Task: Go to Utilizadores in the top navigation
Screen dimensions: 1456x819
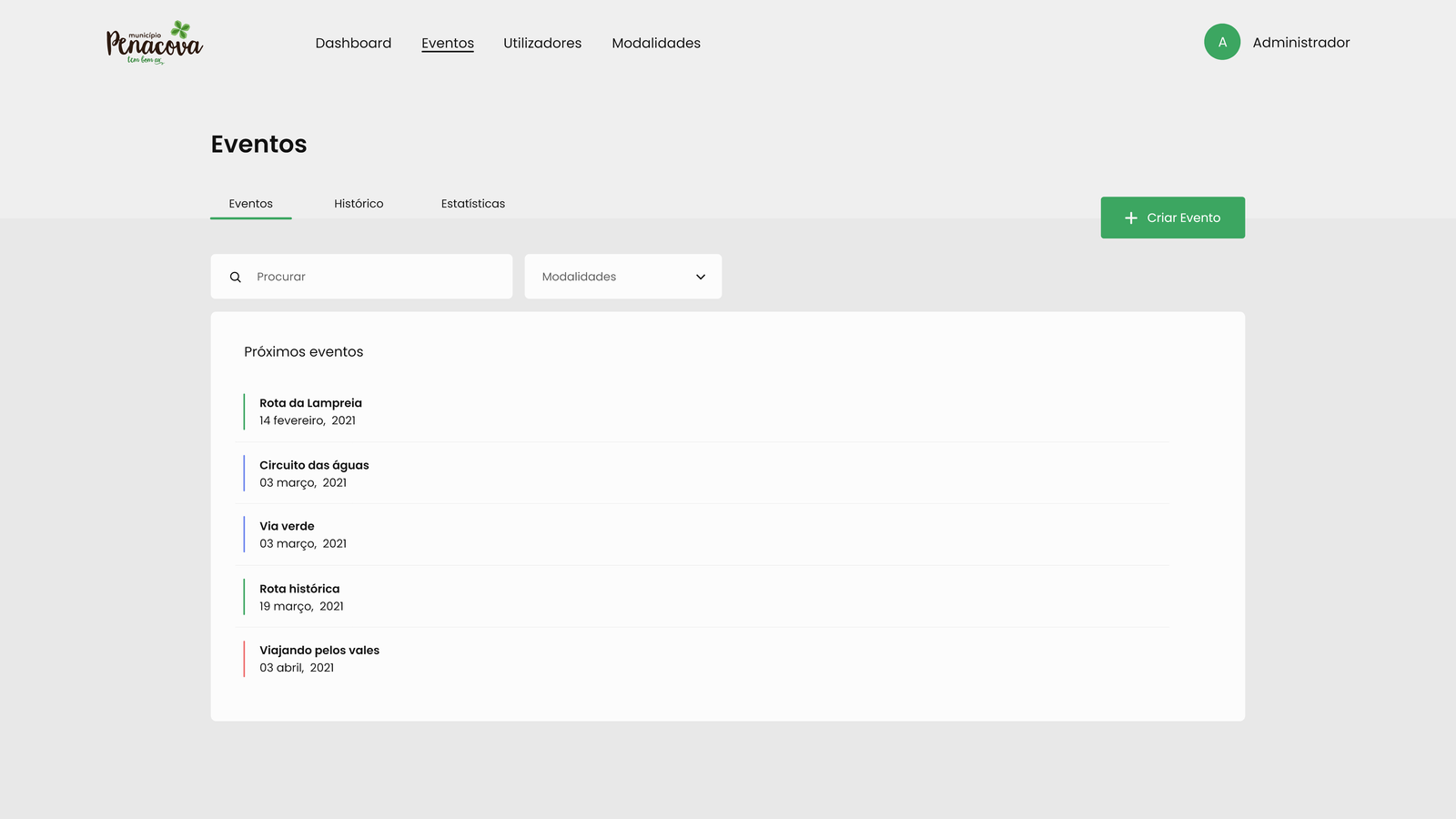Action: pos(542,43)
